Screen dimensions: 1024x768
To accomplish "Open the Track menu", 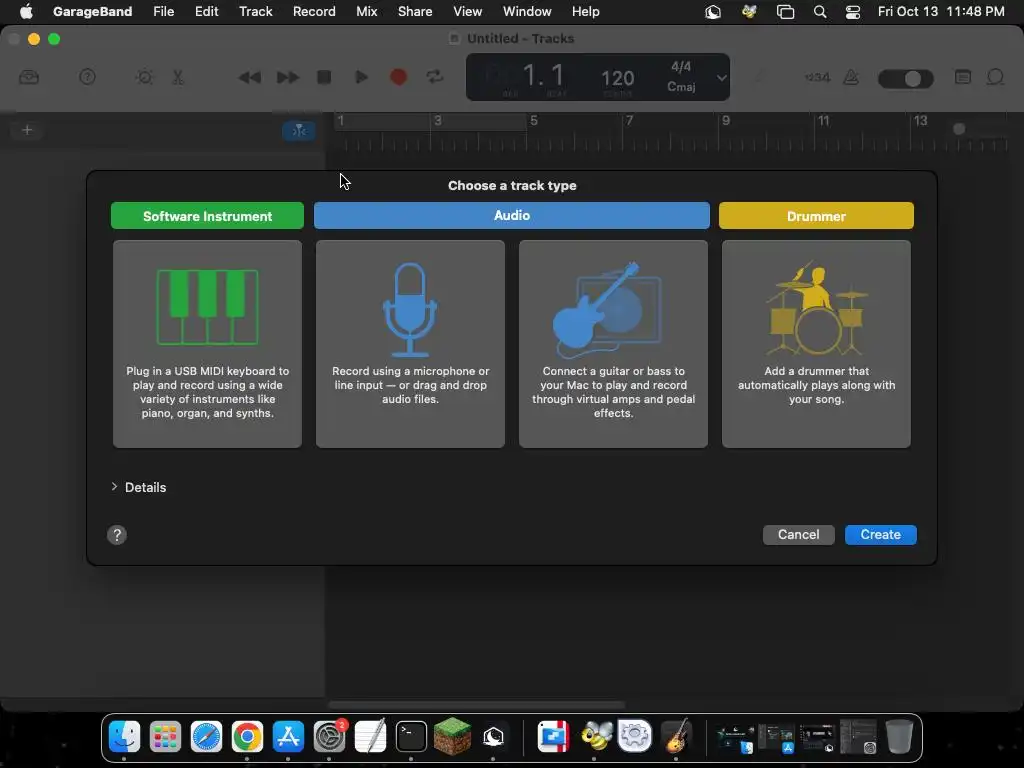I will [255, 11].
